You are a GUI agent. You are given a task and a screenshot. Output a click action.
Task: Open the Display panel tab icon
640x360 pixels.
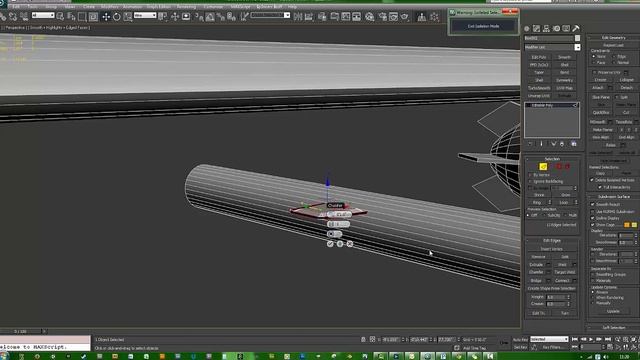[566, 28]
